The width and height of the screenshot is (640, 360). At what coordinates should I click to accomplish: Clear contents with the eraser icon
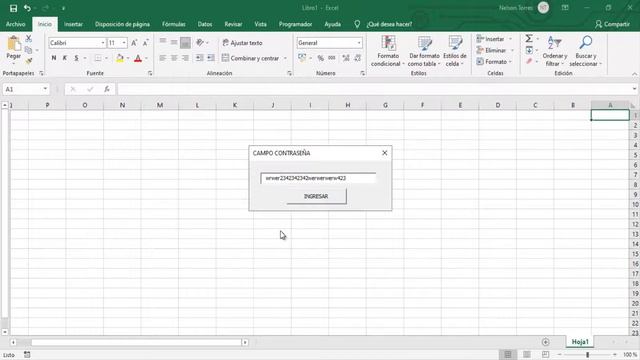529,61
